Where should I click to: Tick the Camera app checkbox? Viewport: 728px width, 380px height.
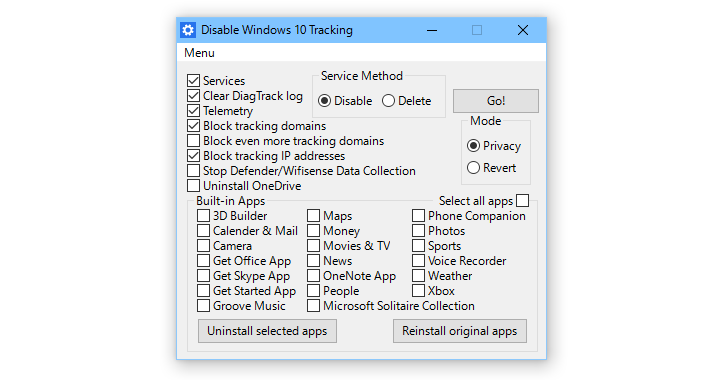203,245
